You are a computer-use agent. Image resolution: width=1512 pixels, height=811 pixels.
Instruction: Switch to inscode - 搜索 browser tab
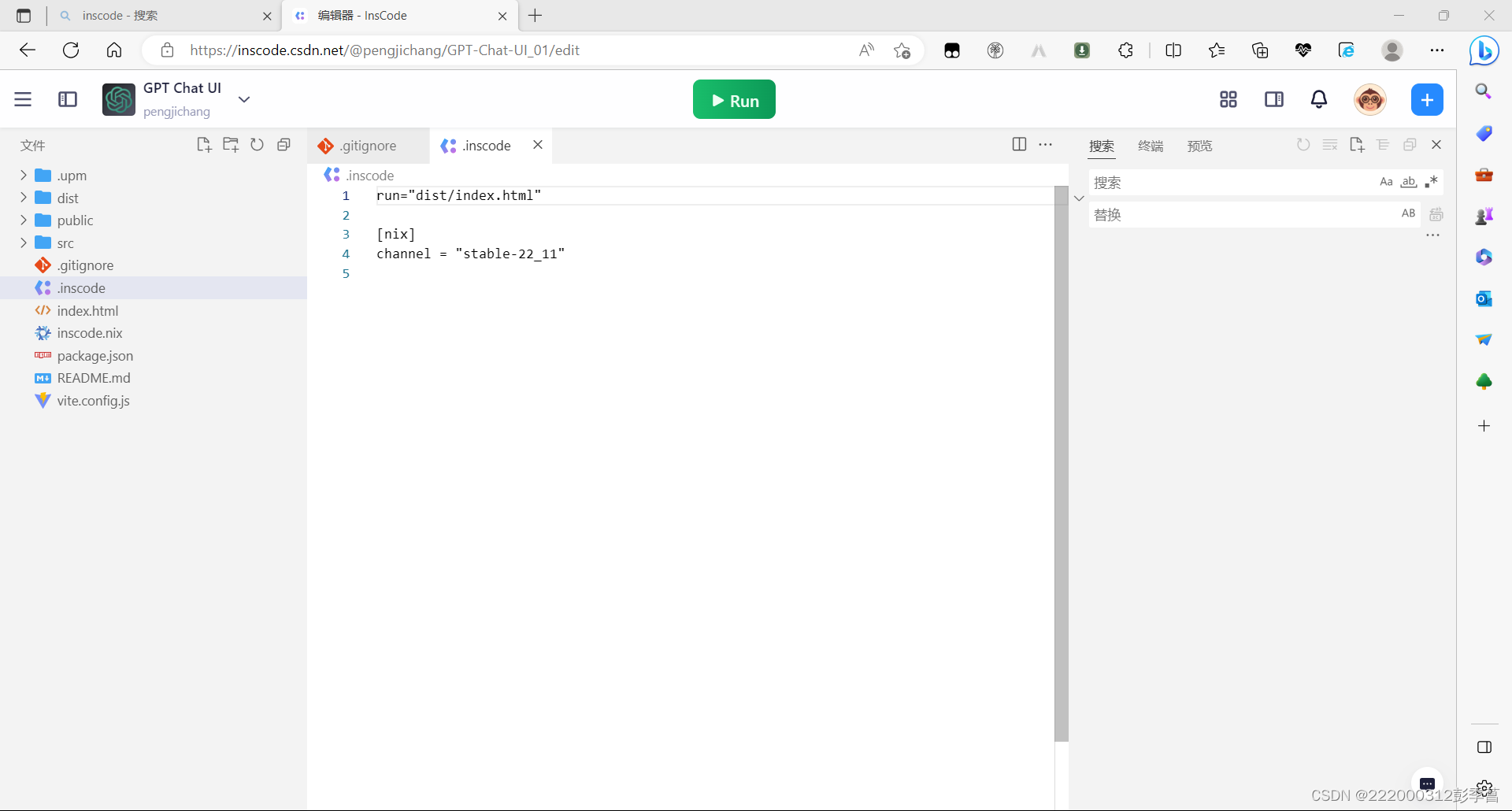coord(164,16)
